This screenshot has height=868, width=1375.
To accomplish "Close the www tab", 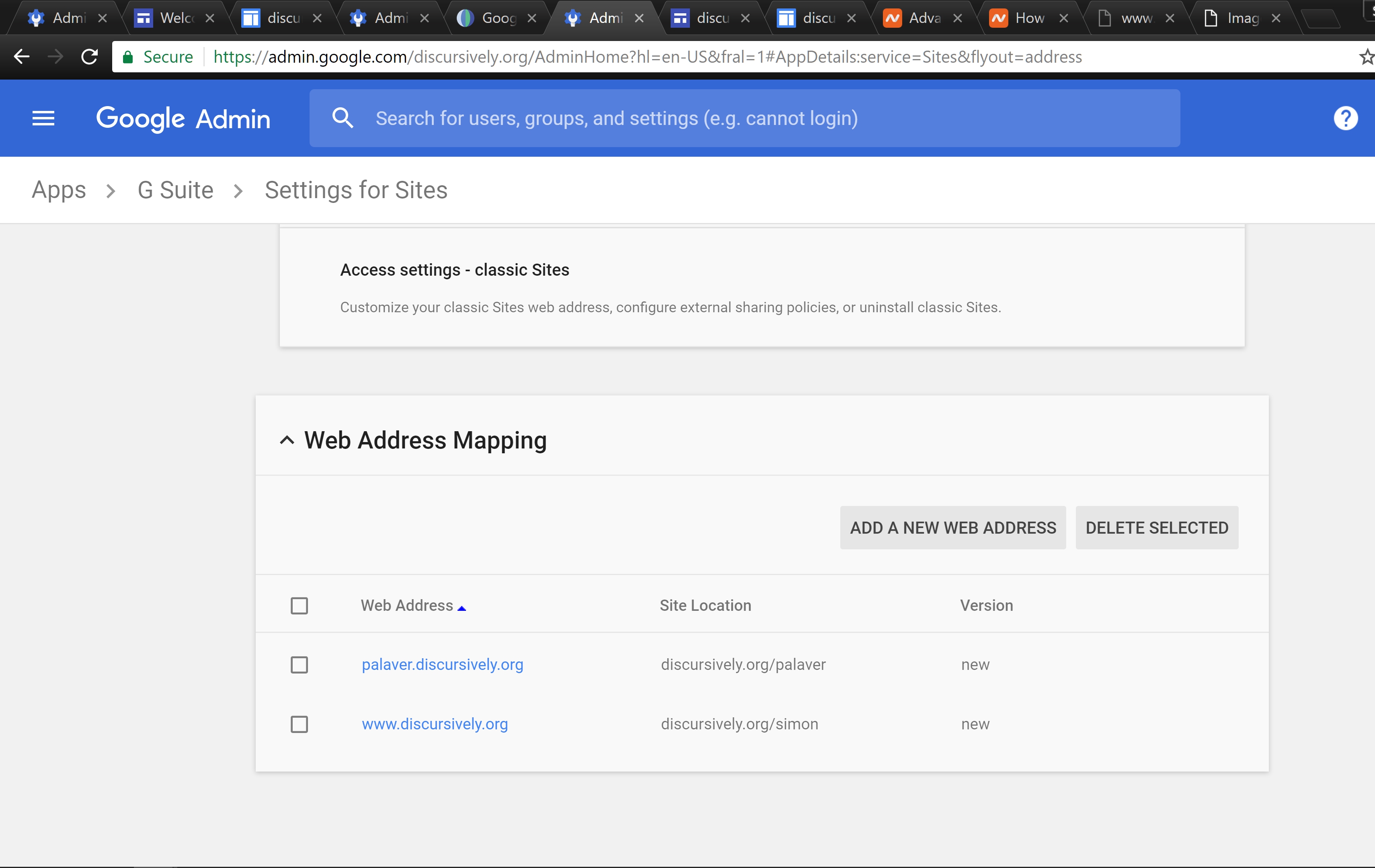I will (1170, 18).
